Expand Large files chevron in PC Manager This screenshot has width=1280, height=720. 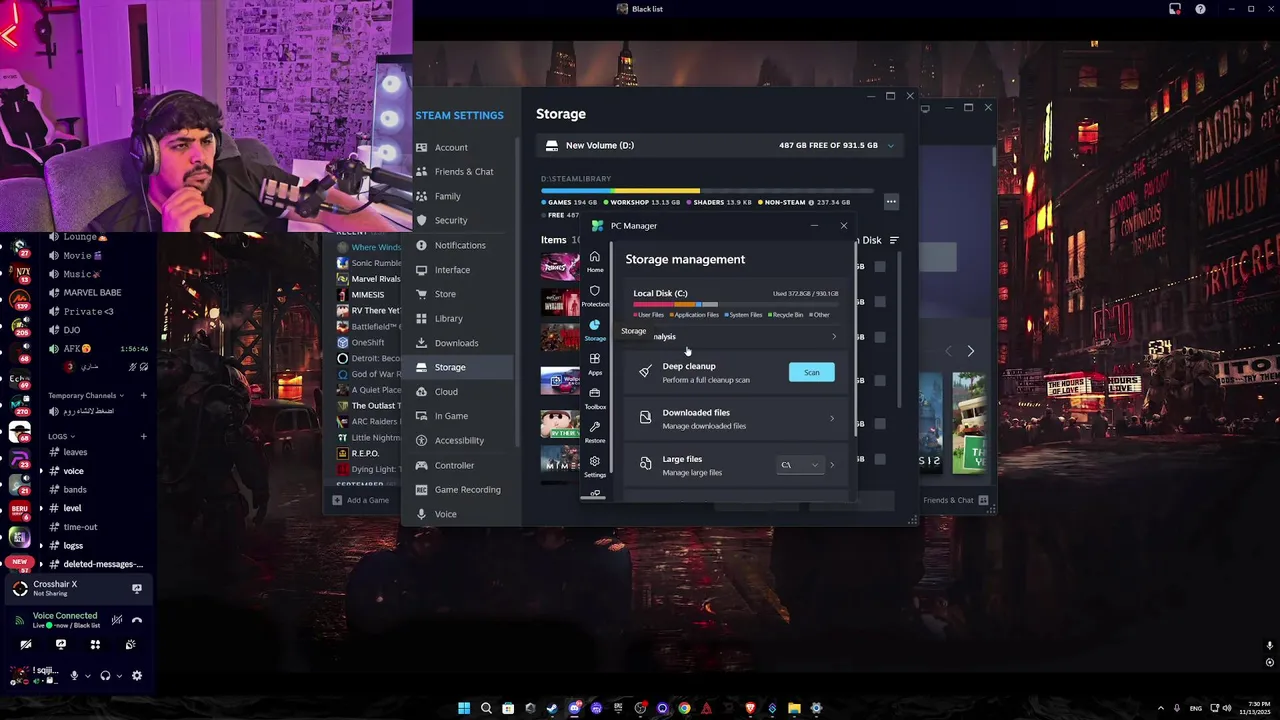point(832,465)
